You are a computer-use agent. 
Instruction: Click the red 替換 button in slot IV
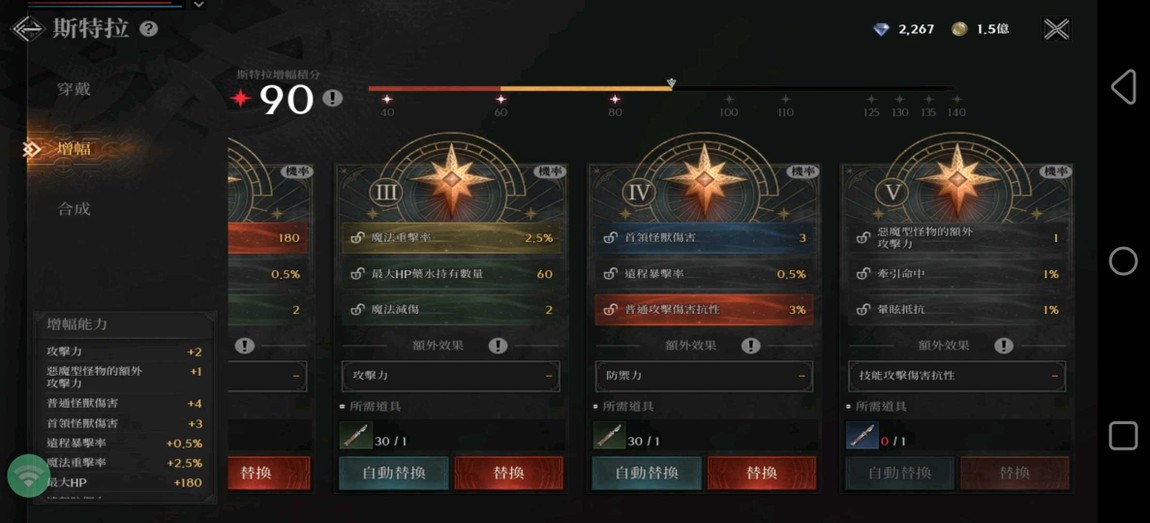761,473
